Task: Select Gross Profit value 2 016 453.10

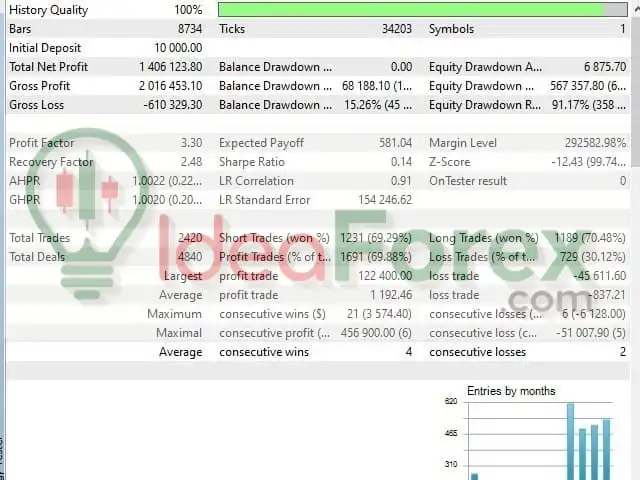Action: 171,86
